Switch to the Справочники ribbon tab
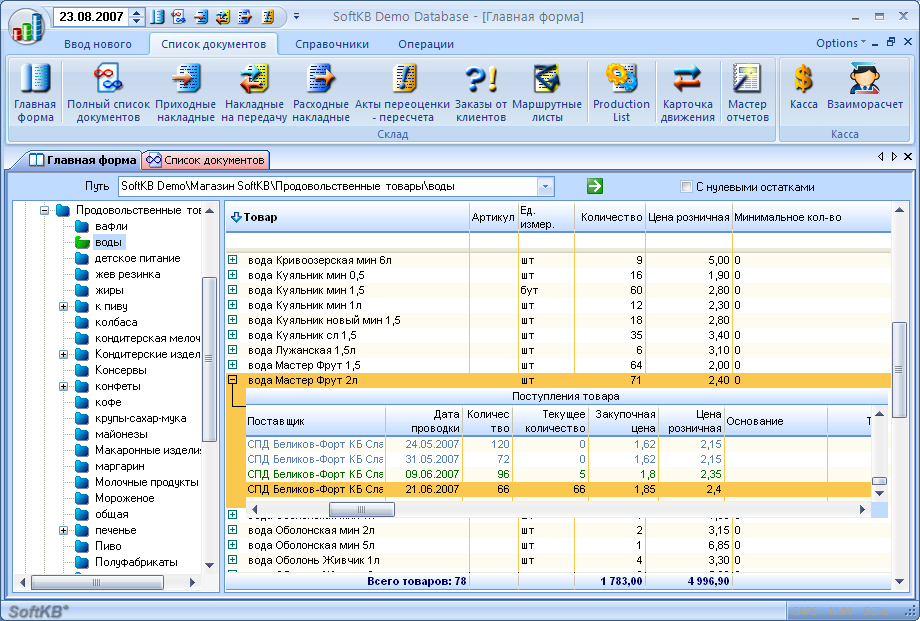Viewport: 920px width, 621px height. click(x=332, y=44)
